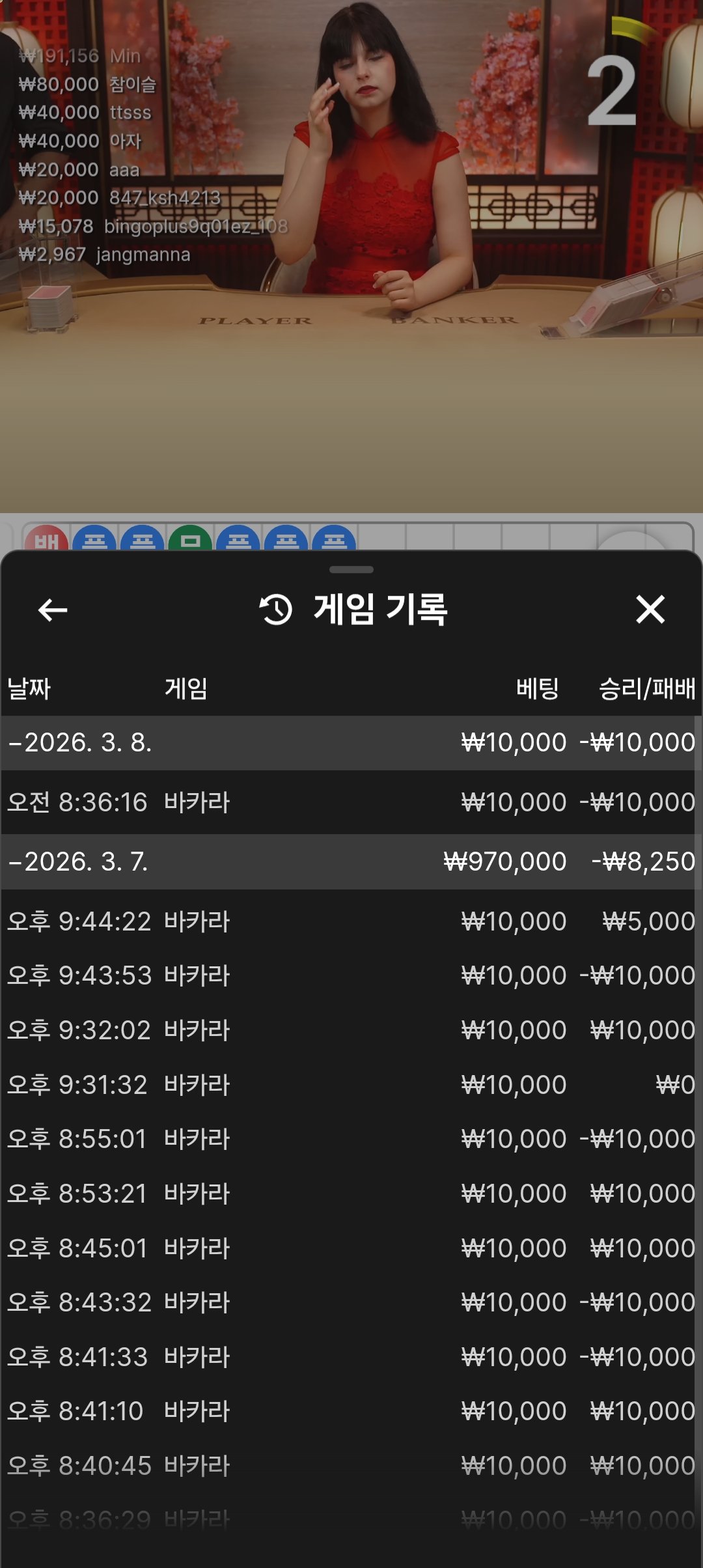The width and height of the screenshot is (703, 1568).
Task: Select the 베팅 column header
Action: tap(537, 688)
